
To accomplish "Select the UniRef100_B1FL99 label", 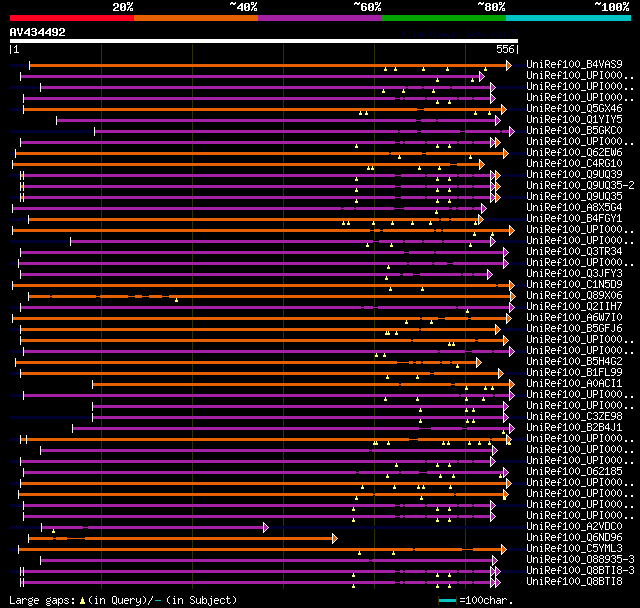I will pyautogui.click(x=574, y=373).
